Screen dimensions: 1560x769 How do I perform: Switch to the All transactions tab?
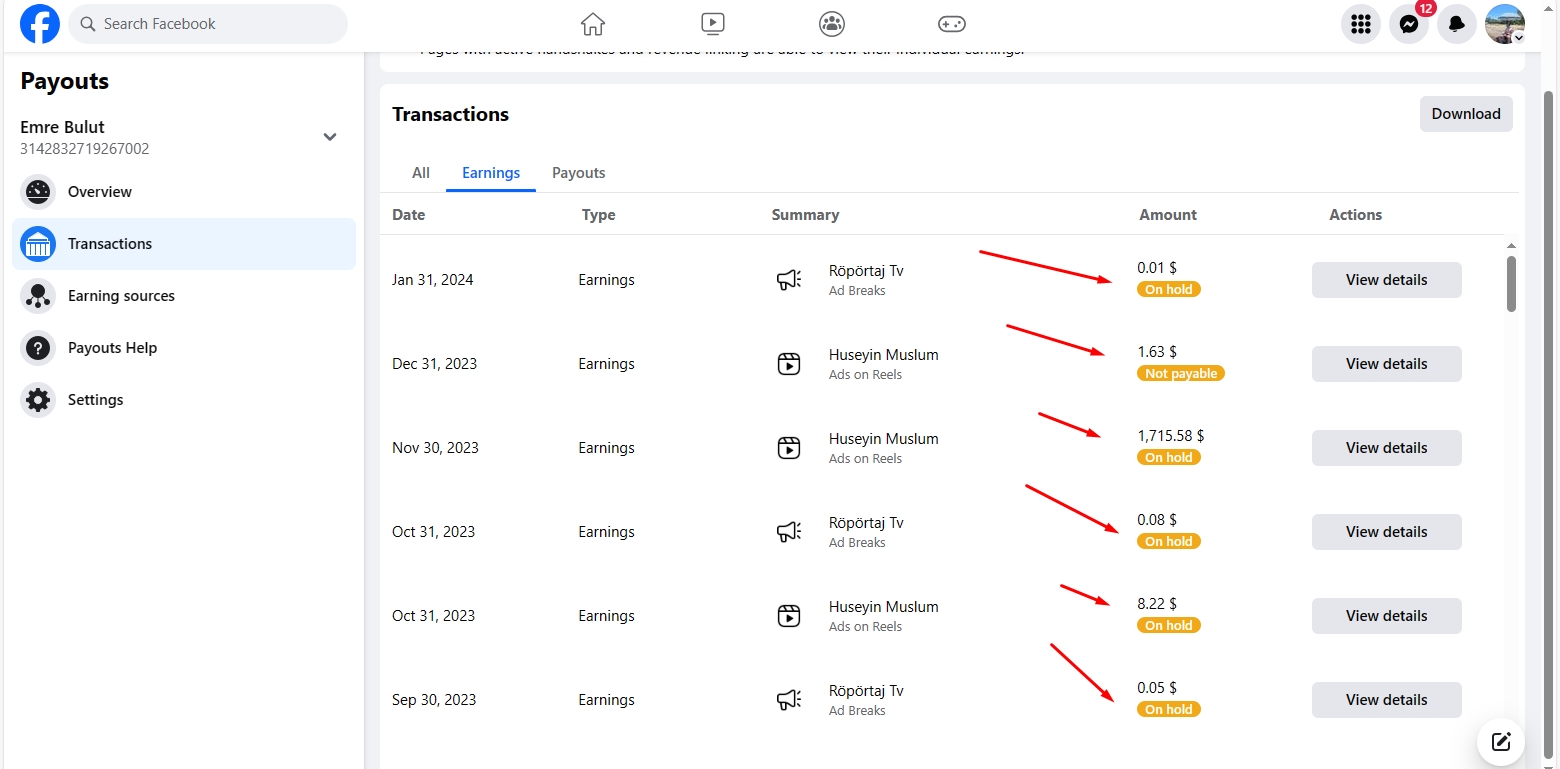pos(421,173)
